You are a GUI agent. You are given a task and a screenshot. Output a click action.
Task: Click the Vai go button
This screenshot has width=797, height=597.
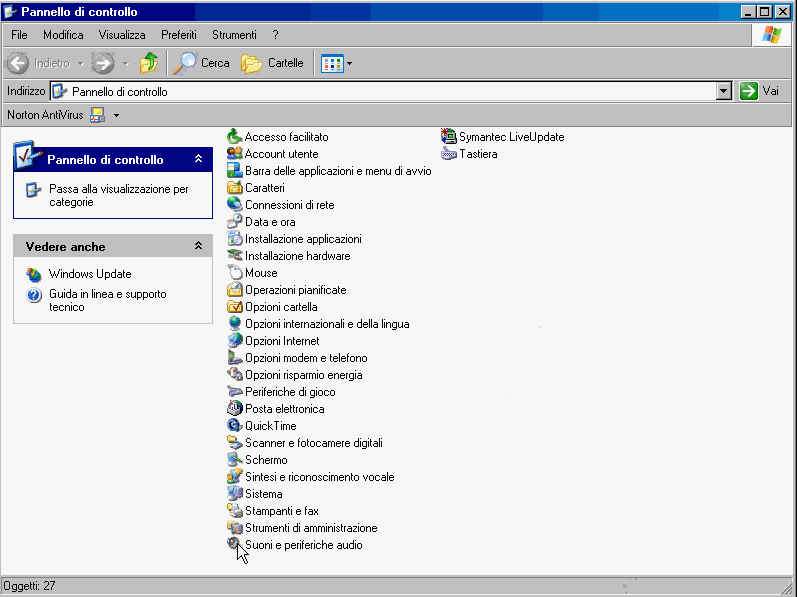point(760,91)
